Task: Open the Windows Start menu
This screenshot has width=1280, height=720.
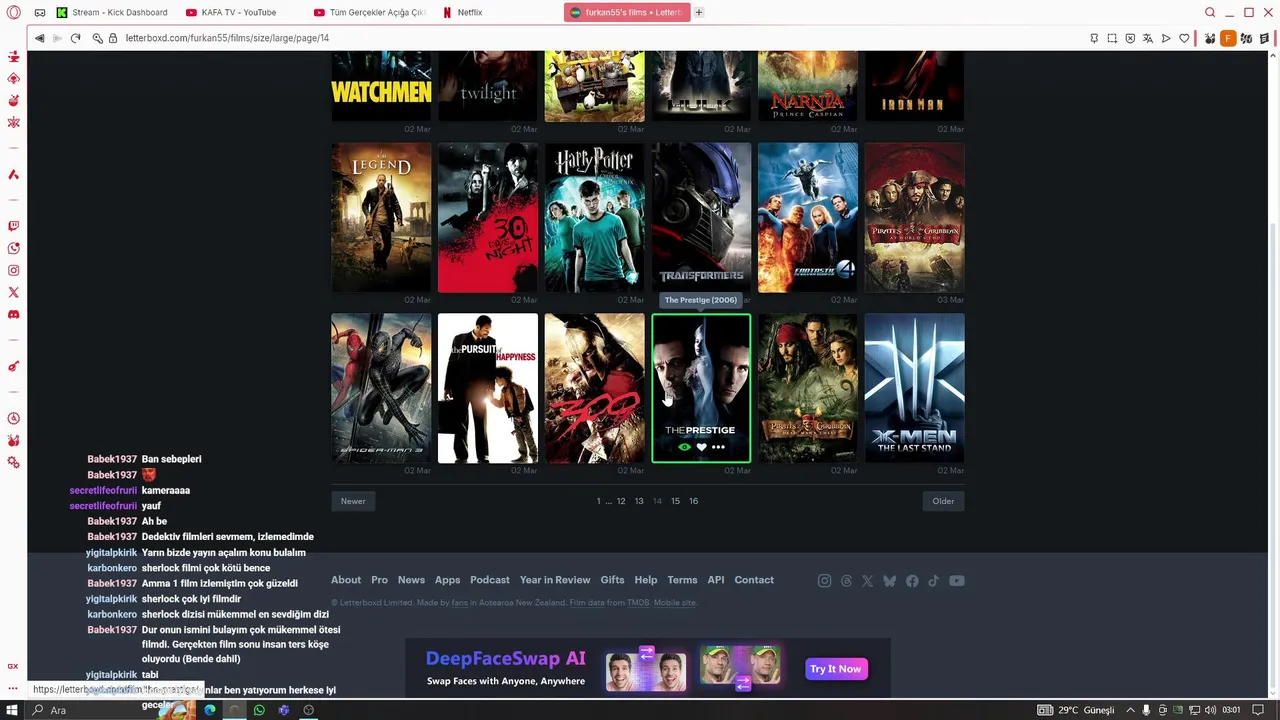Action: tap(13, 710)
